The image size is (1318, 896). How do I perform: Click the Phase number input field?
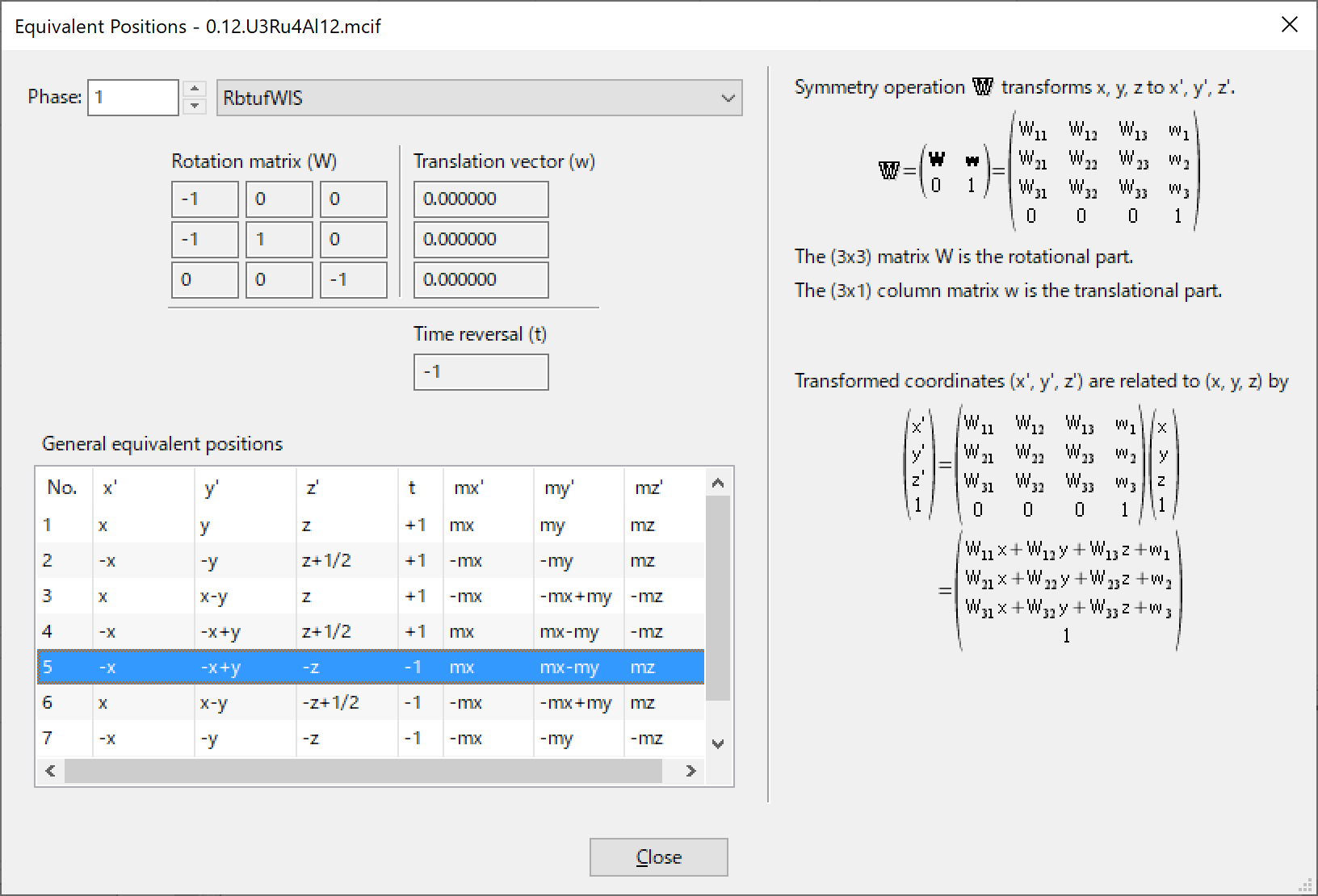tap(132, 98)
